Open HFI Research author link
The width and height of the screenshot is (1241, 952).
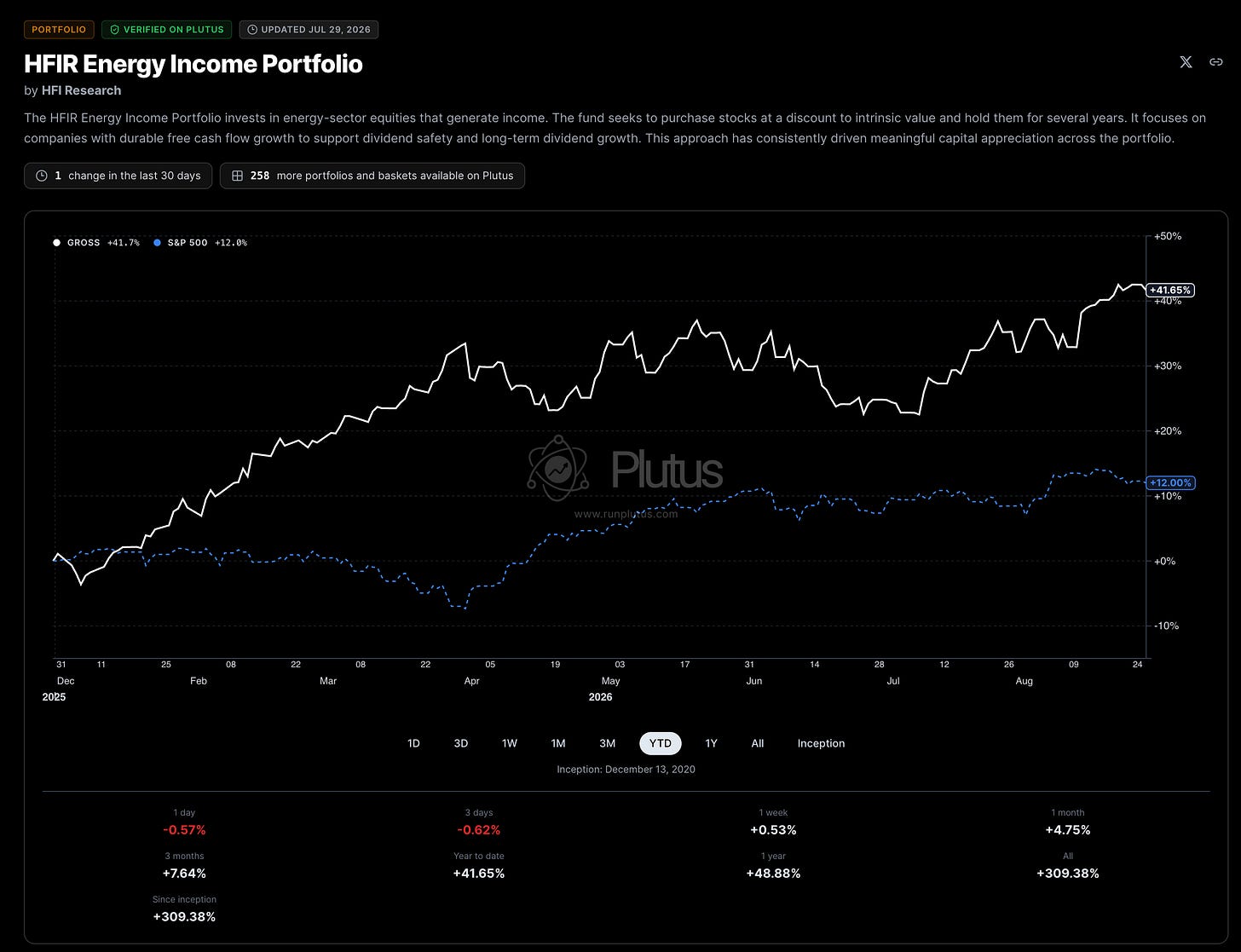[81, 90]
